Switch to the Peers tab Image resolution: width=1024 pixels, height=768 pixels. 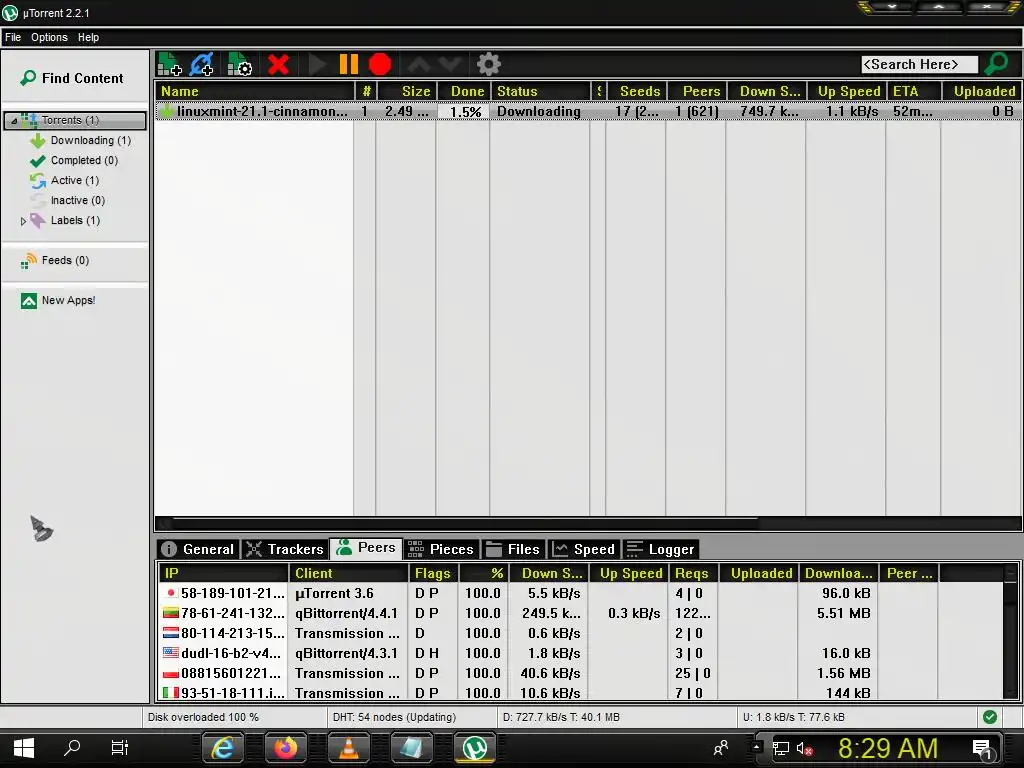(366, 548)
